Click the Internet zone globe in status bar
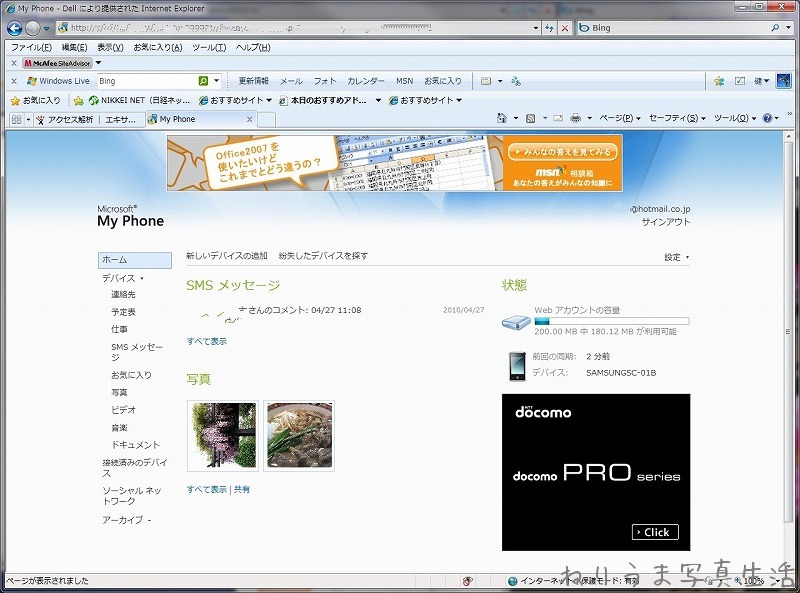The width and height of the screenshot is (800, 593). pos(513,581)
